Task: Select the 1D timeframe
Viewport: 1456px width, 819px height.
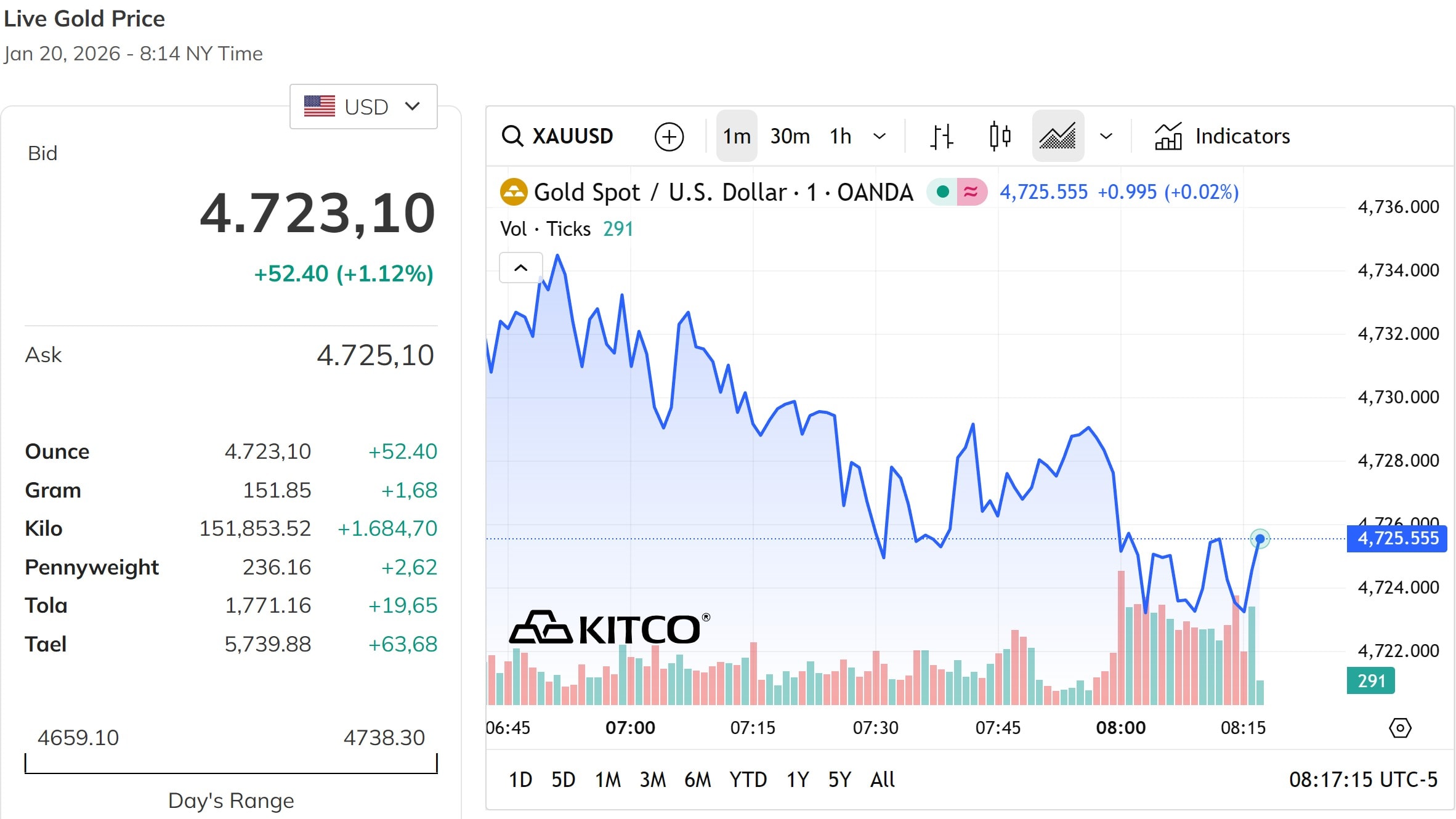Action: (520, 779)
